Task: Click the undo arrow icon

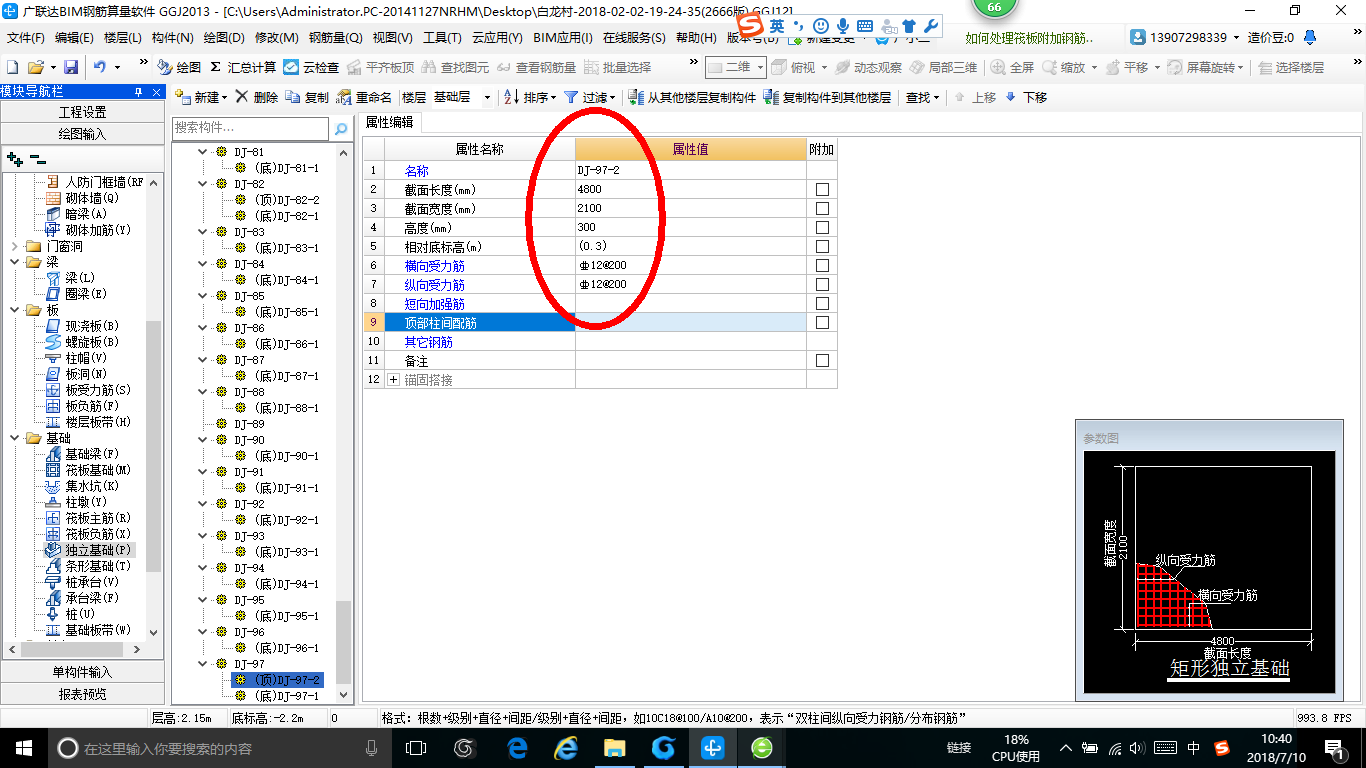Action: tap(100, 67)
